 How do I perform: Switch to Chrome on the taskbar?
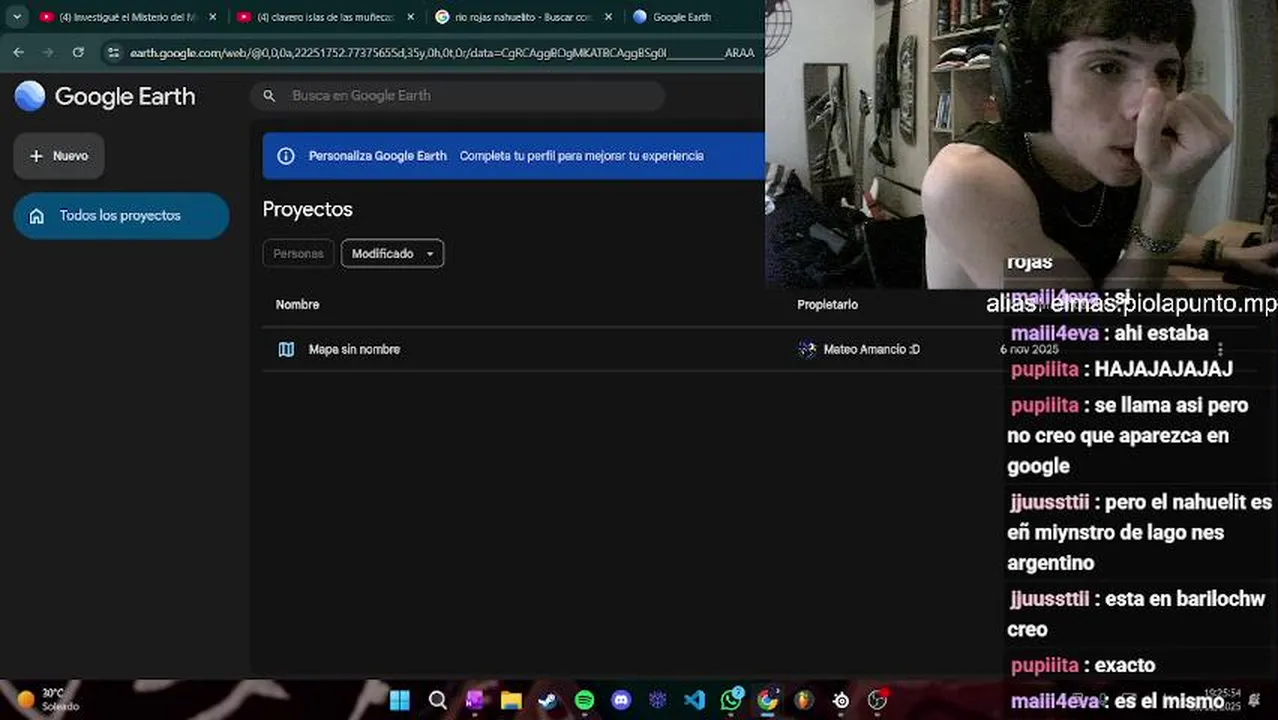768,700
